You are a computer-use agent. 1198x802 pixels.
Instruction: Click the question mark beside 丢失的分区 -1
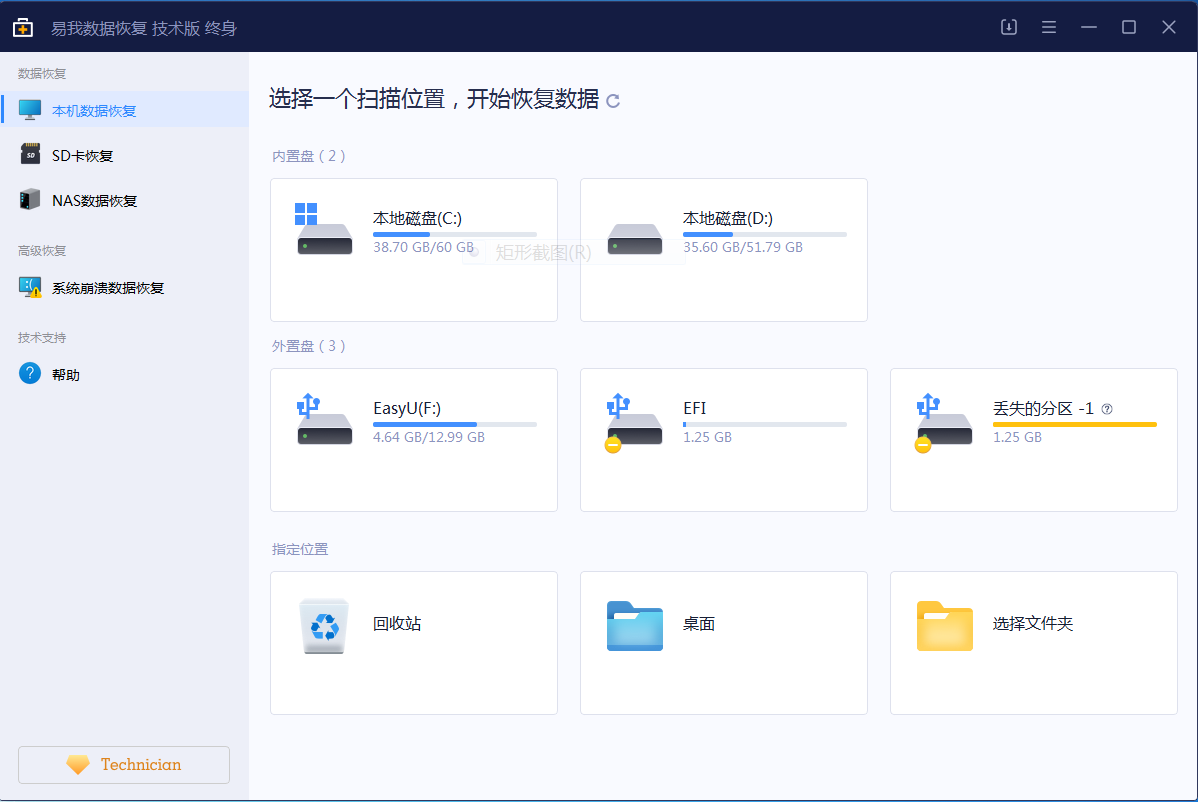(1107, 409)
